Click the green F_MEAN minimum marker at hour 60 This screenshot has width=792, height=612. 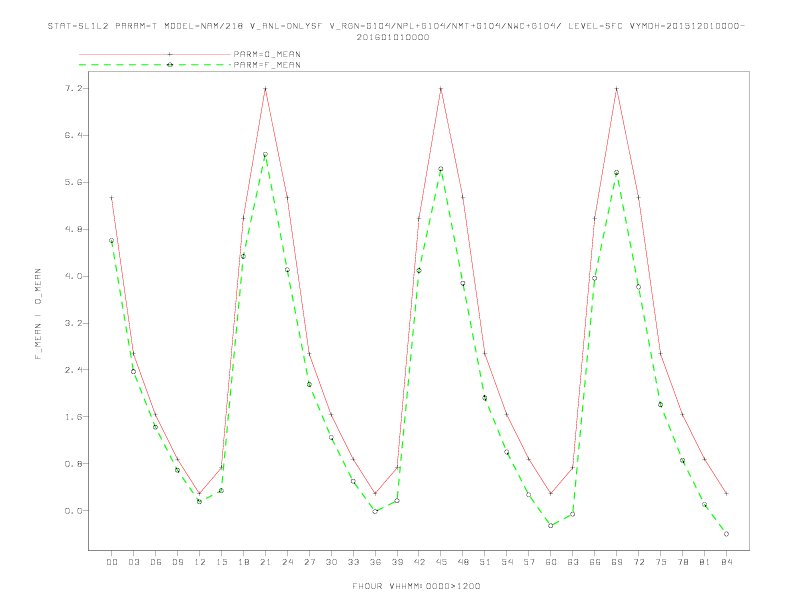pos(551,526)
